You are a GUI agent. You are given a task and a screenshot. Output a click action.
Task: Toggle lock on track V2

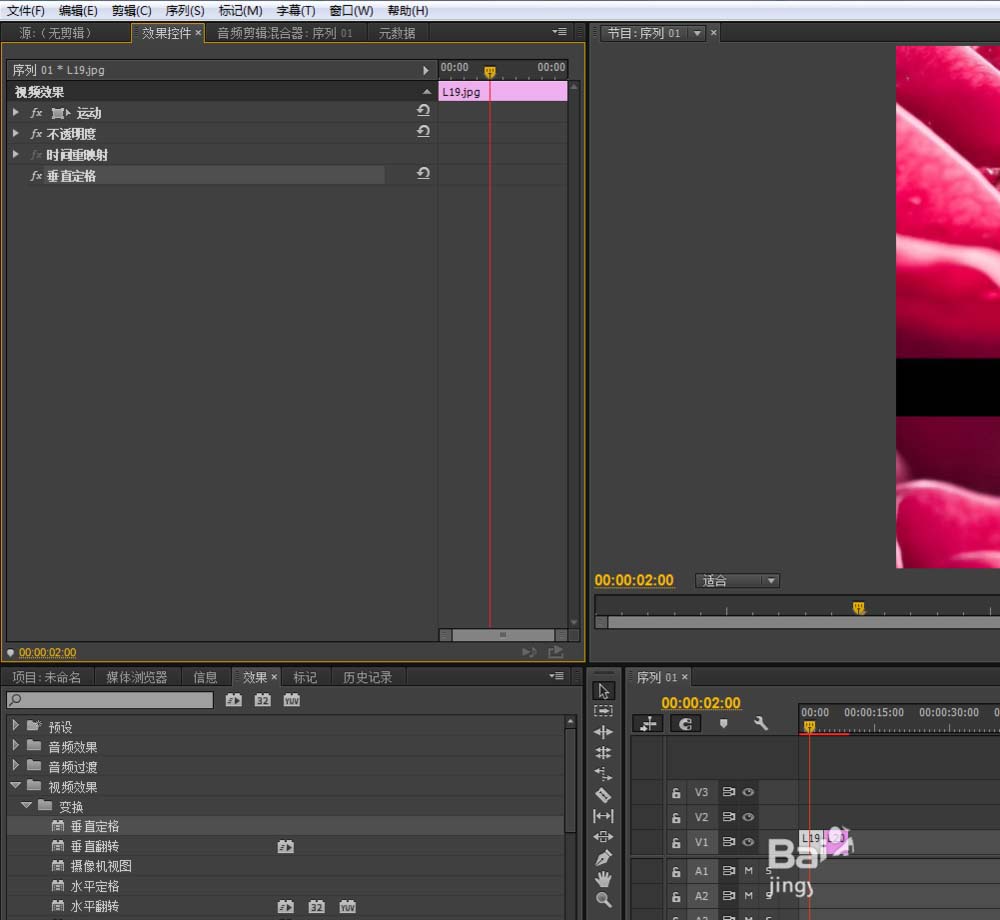pyautogui.click(x=676, y=817)
